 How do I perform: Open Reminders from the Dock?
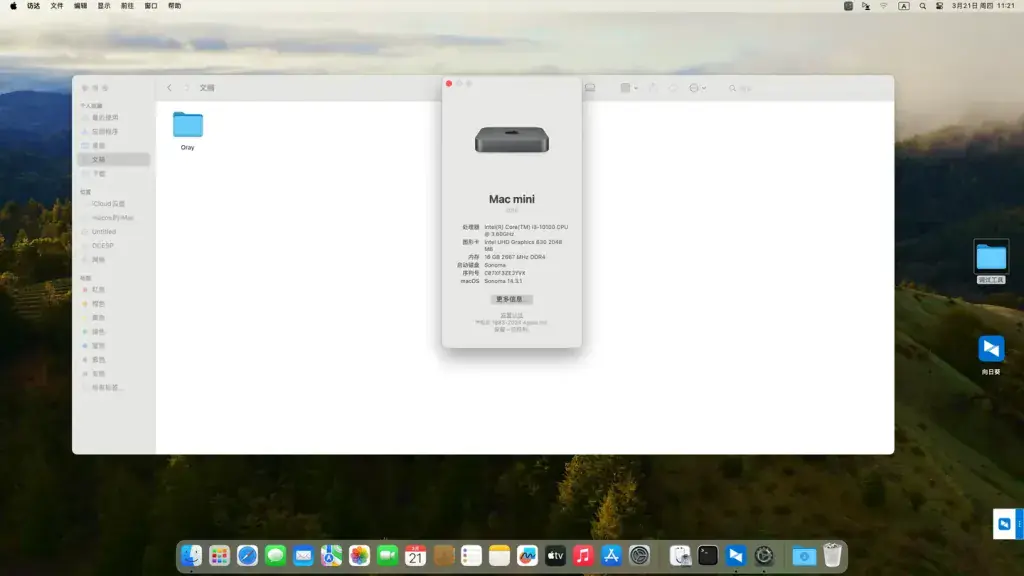471,556
